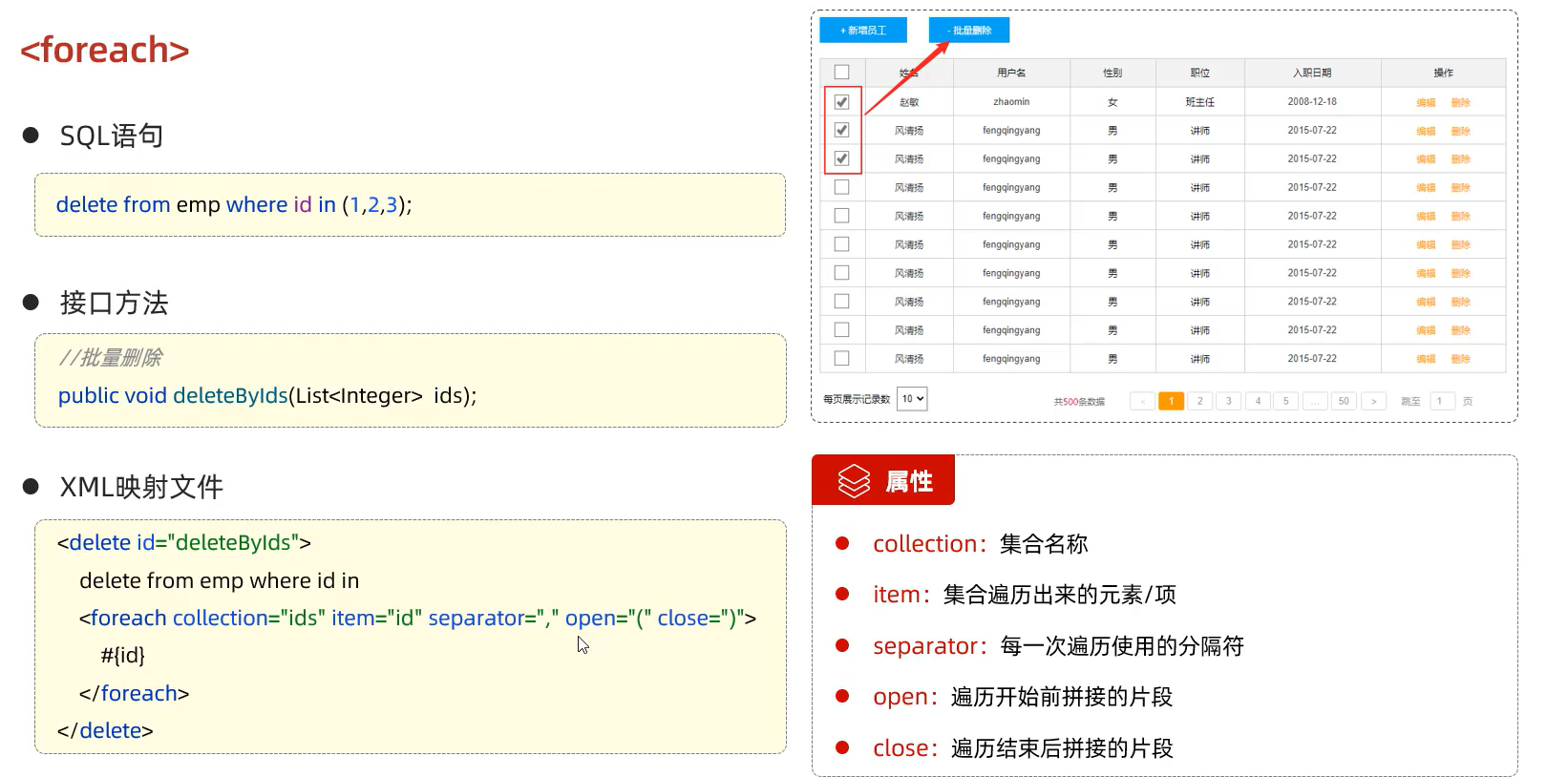
Task: Click 删除 in the last table row
Action: (1460, 359)
